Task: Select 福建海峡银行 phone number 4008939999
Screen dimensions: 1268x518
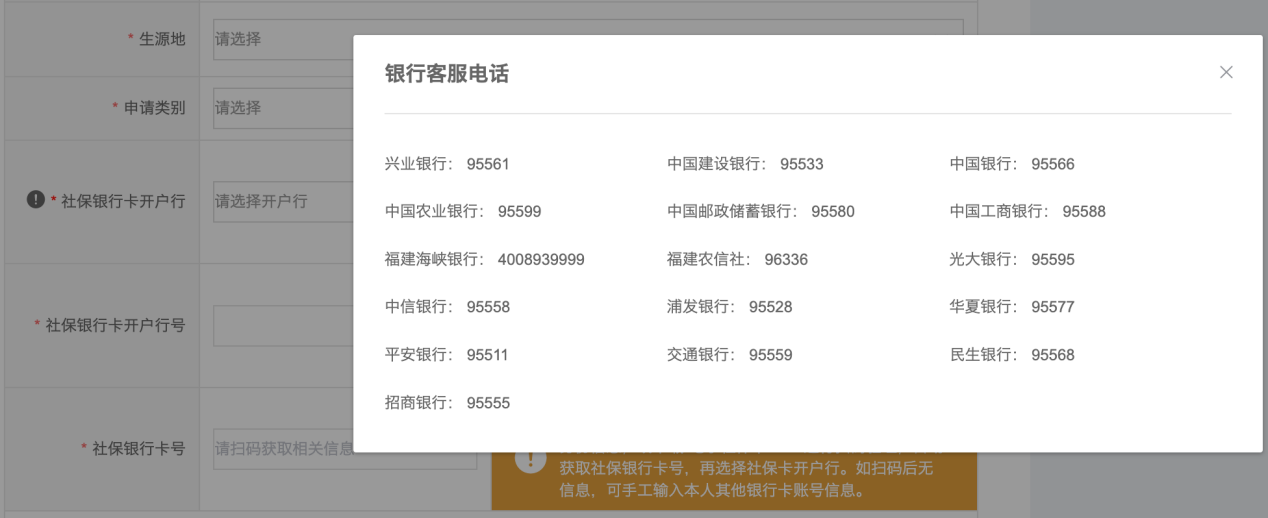Action: point(541,260)
